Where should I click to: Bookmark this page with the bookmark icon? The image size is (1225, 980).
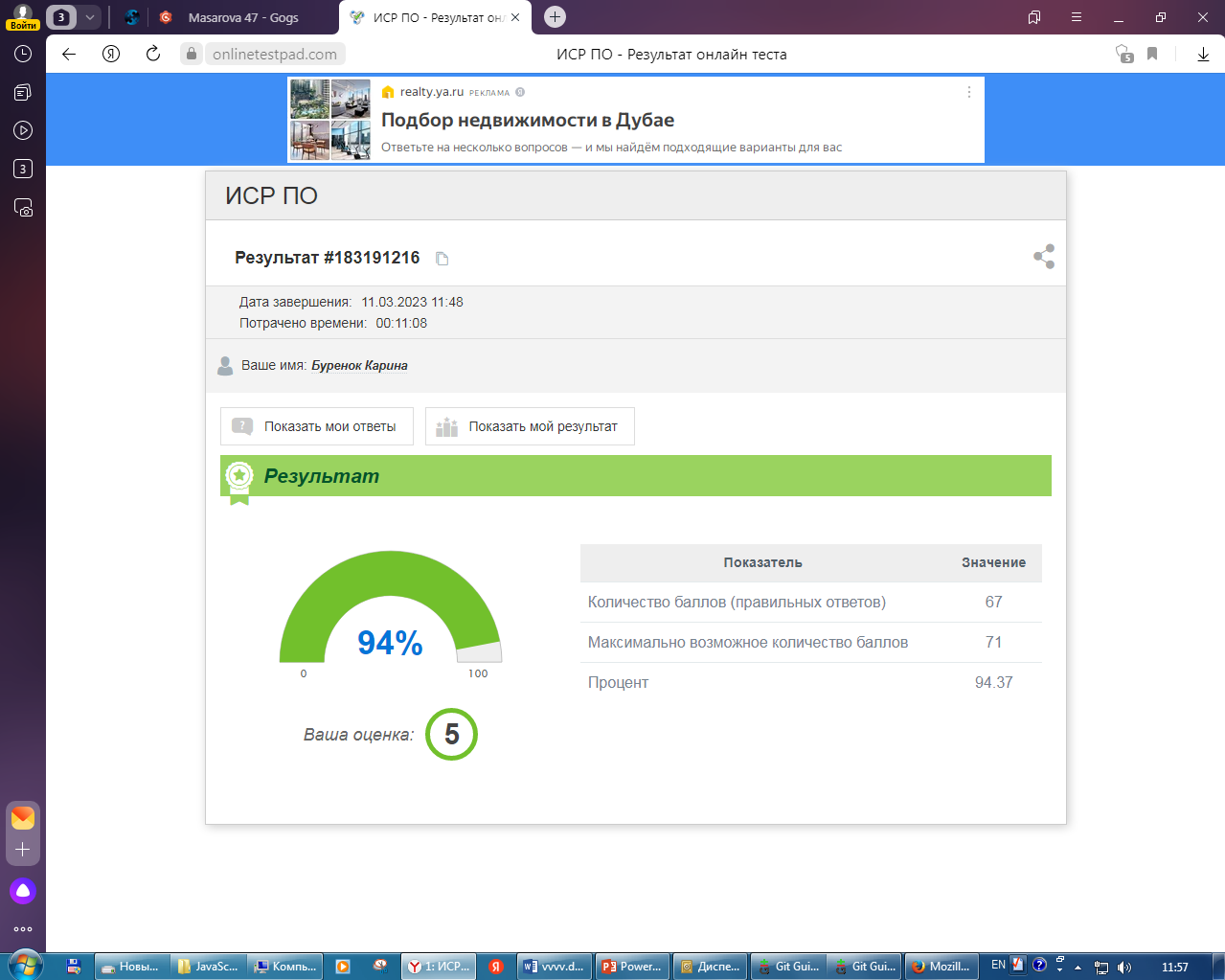click(1152, 54)
